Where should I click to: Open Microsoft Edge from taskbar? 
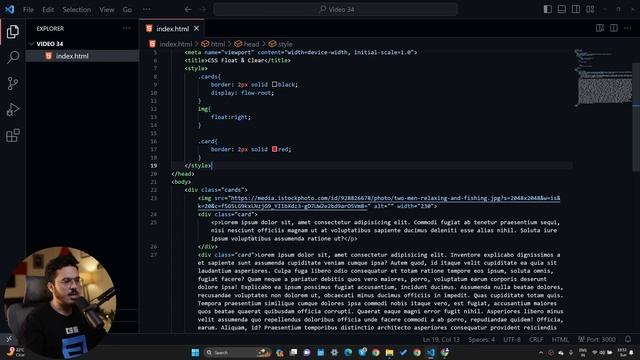pyautogui.click(x=348, y=352)
